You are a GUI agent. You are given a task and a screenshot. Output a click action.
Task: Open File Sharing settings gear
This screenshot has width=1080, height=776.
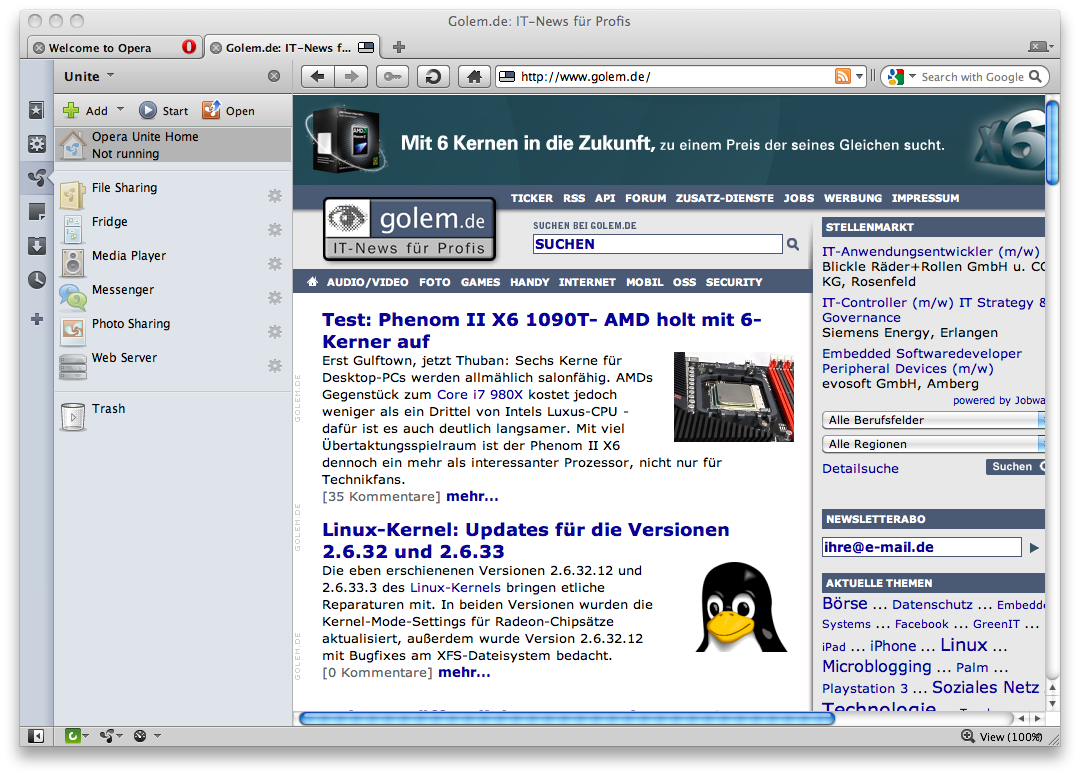pos(275,196)
